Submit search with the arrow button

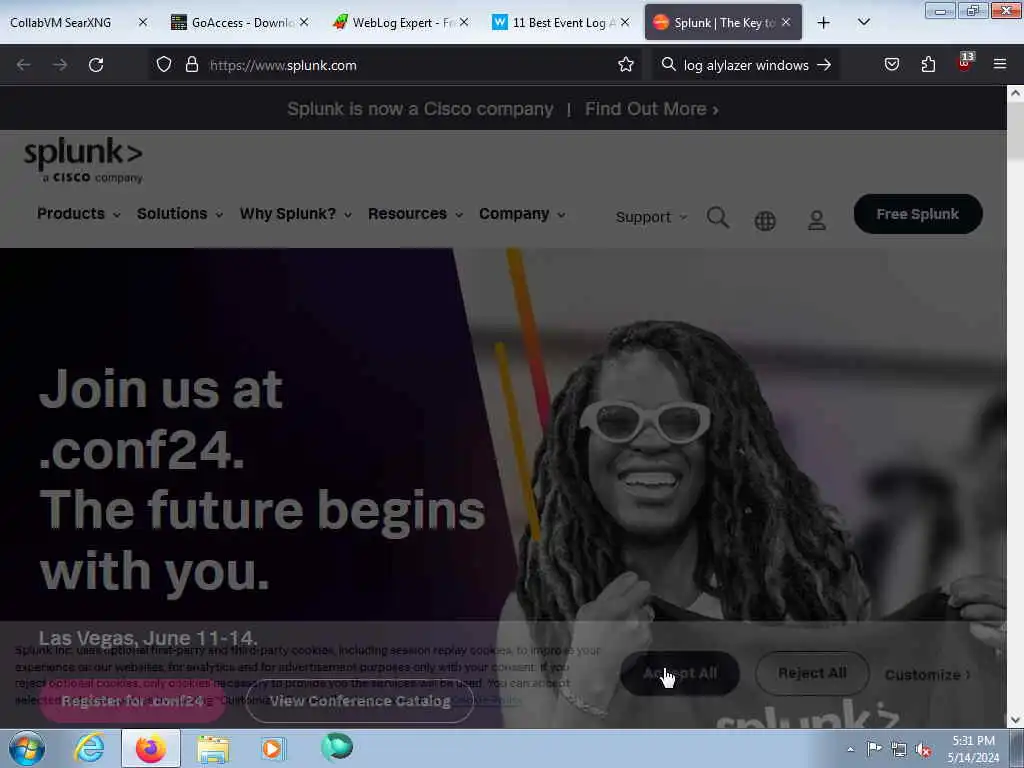click(824, 65)
